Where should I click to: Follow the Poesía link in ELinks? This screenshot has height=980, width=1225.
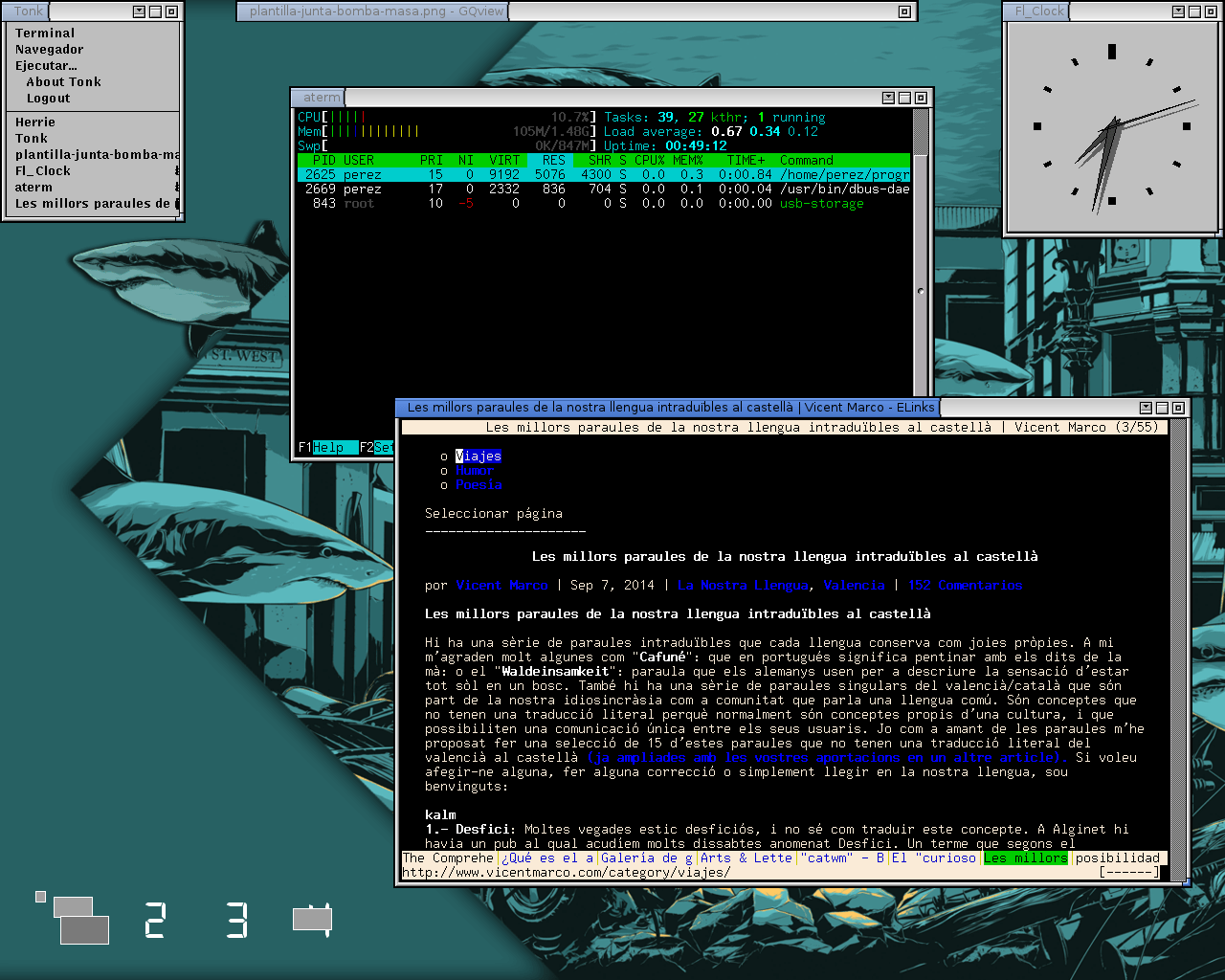click(479, 485)
